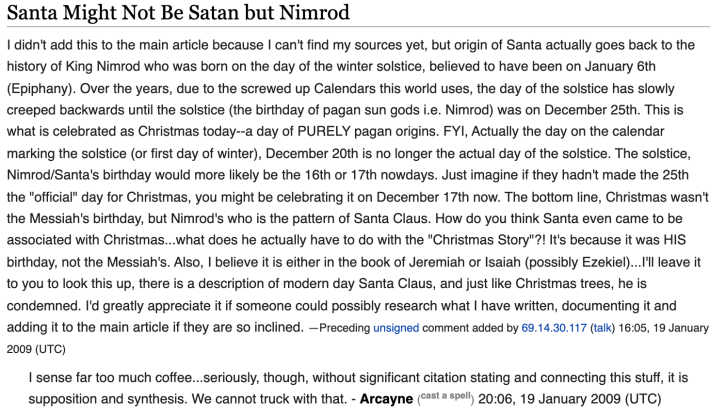The image size is (710, 417).
Task: Click Arcayne's "cast a spell" talk link
Action: click(446, 396)
